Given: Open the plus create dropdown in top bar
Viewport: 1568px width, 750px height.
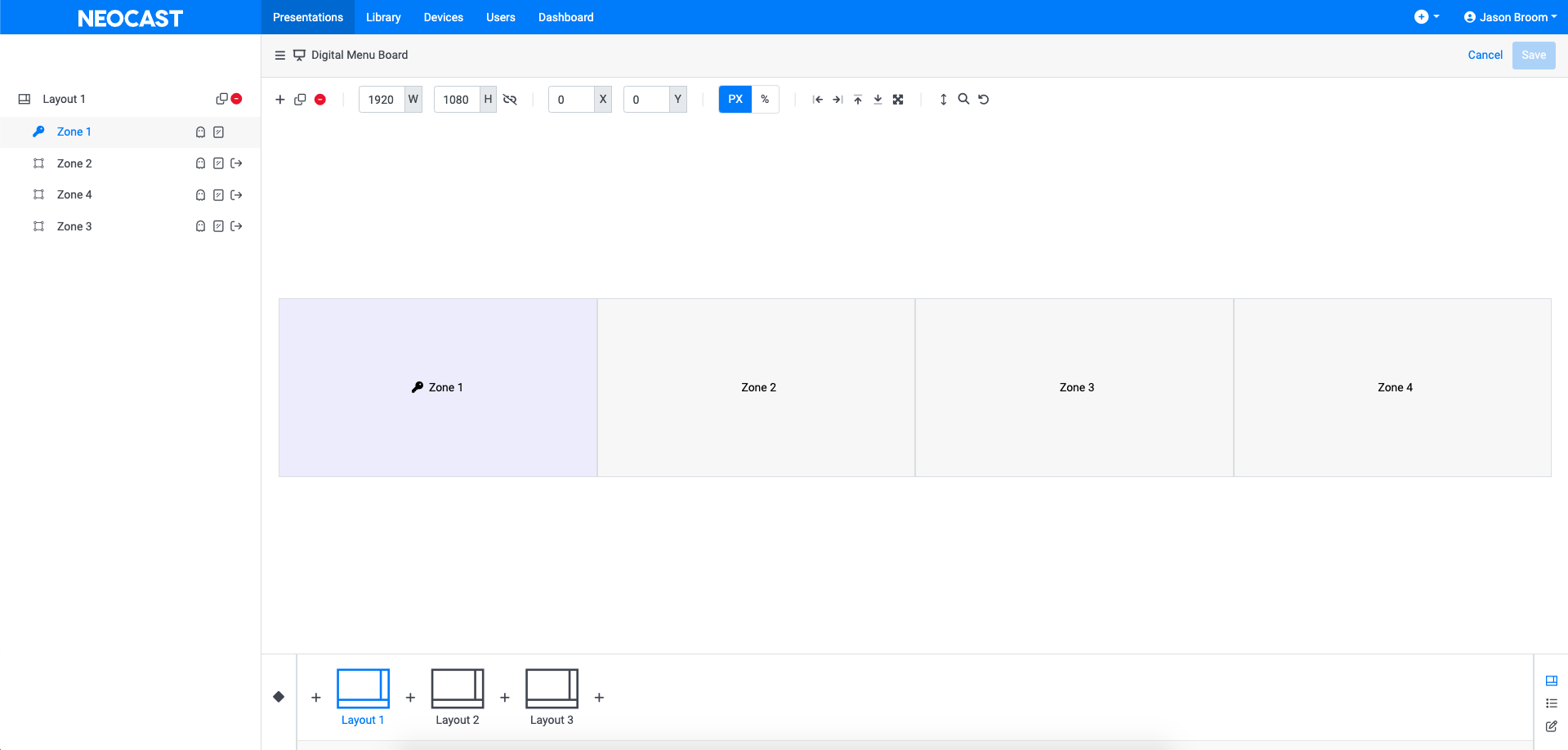Looking at the screenshot, I should click(1427, 16).
